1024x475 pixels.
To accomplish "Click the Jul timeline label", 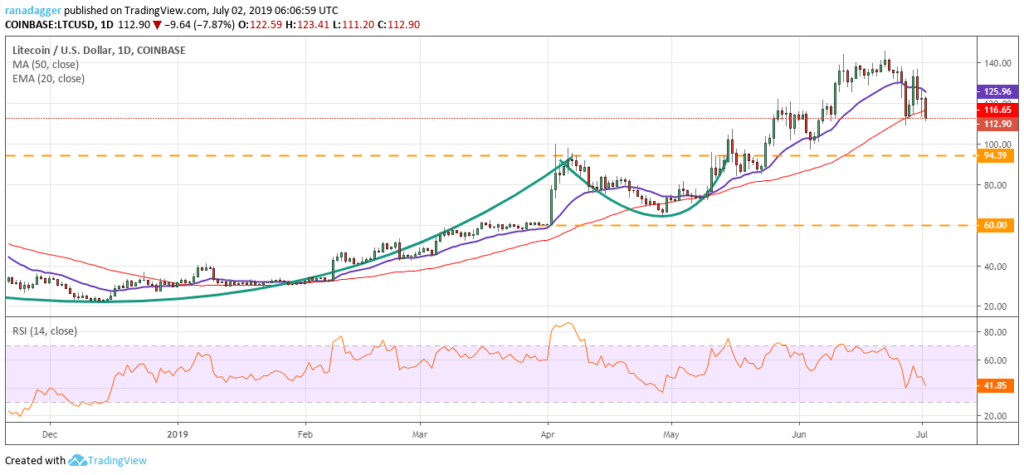I will pyautogui.click(x=923, y=432).
